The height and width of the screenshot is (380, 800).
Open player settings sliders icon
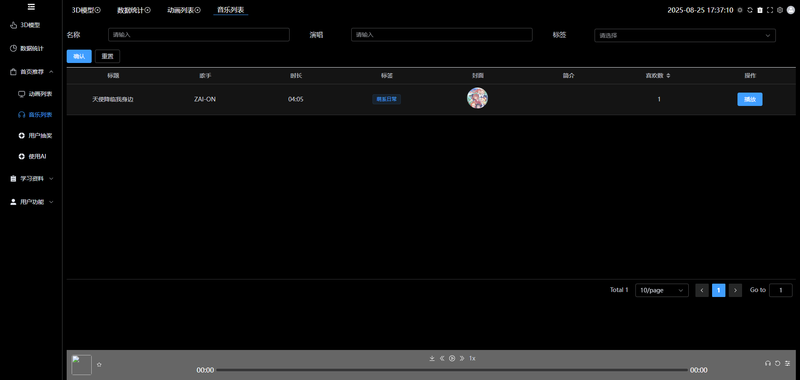click(787, 363)
